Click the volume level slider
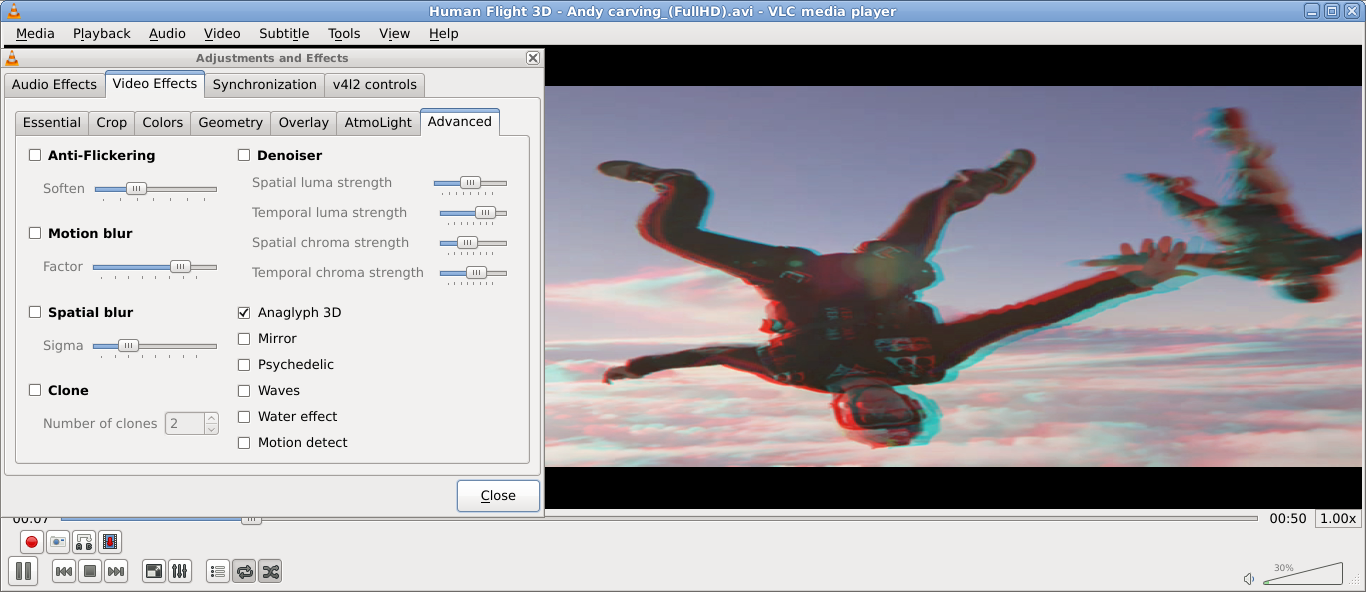 click(x=1305, y=574)
